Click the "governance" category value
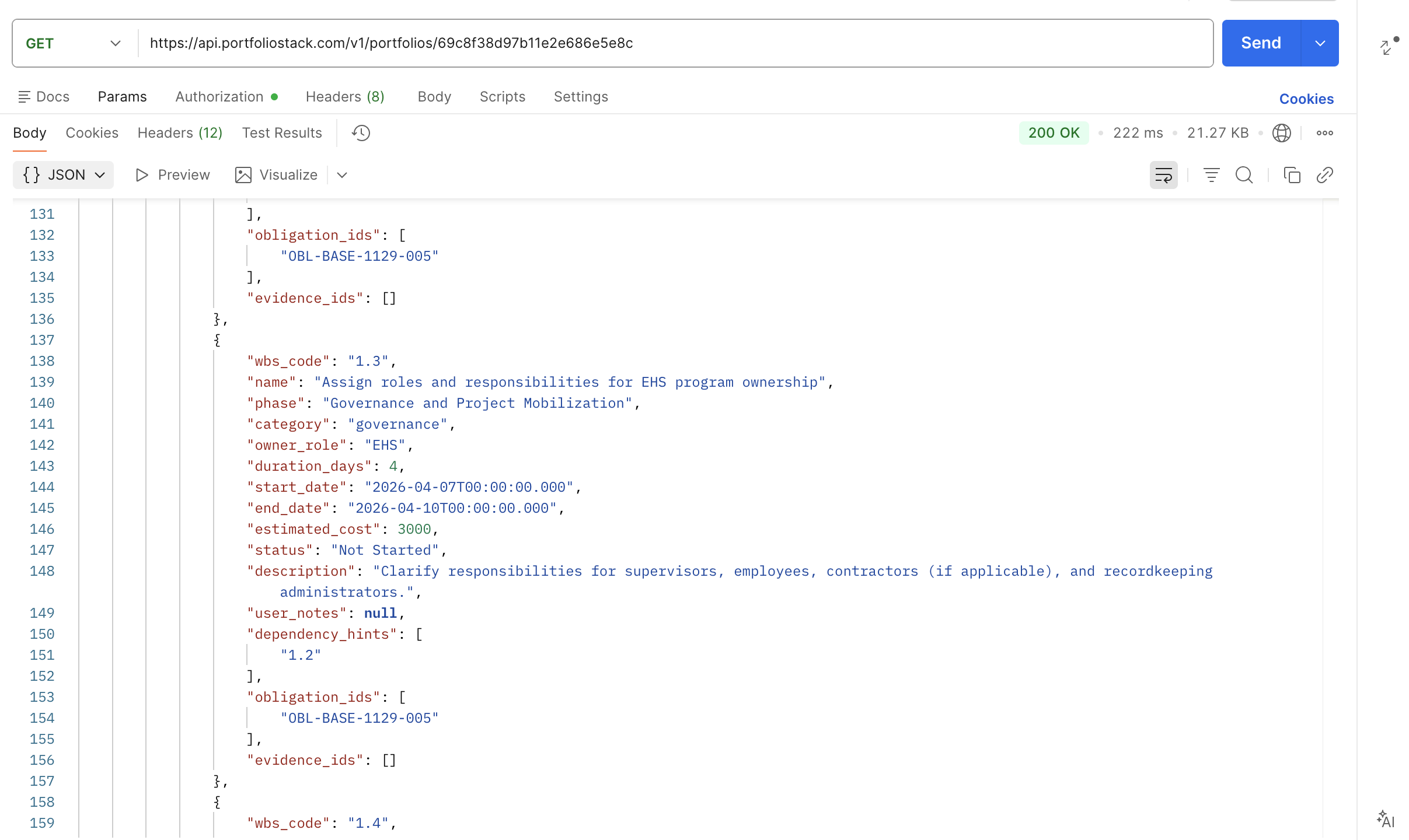Screen dimensions: 1409x840 click(x=397, y=424)
